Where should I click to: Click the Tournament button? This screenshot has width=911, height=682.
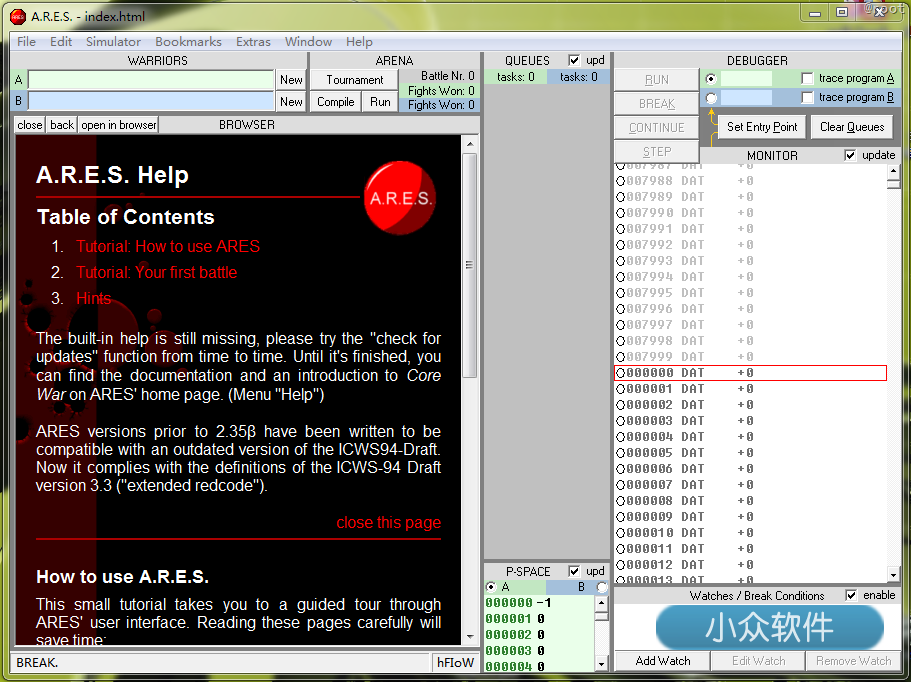point(354,80)
